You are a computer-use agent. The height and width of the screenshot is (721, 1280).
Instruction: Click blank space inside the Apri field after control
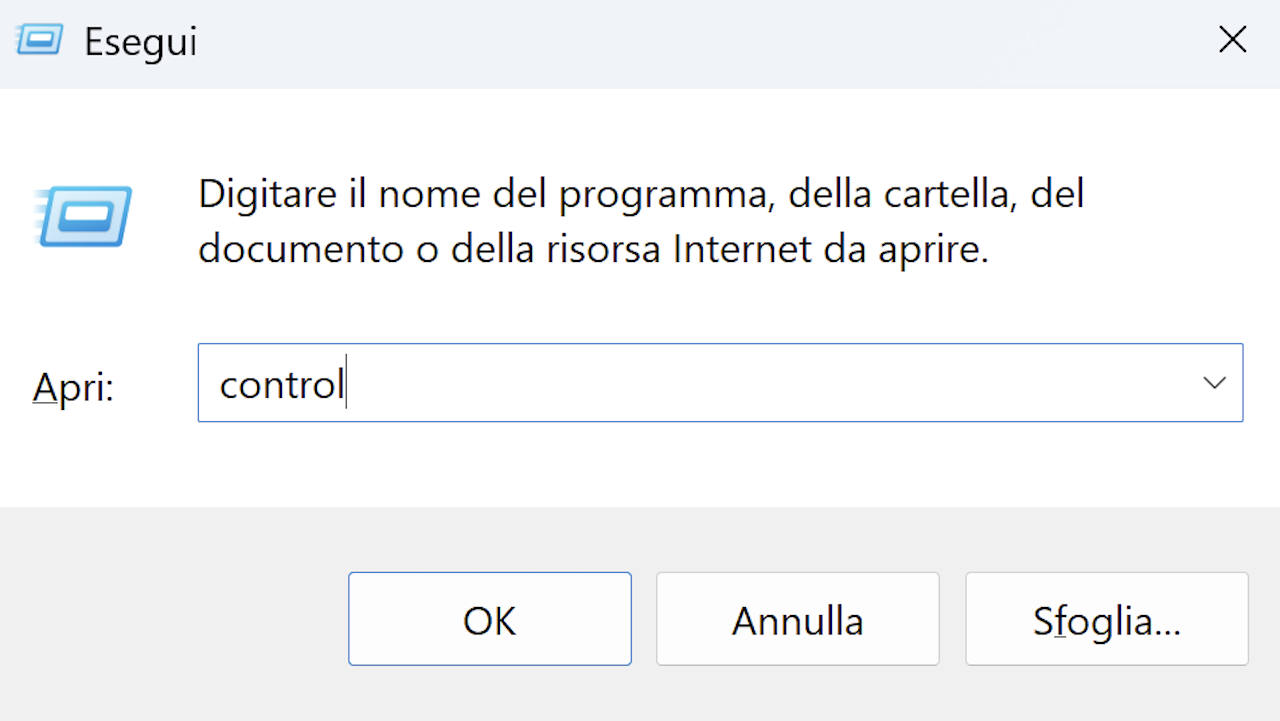760,383
